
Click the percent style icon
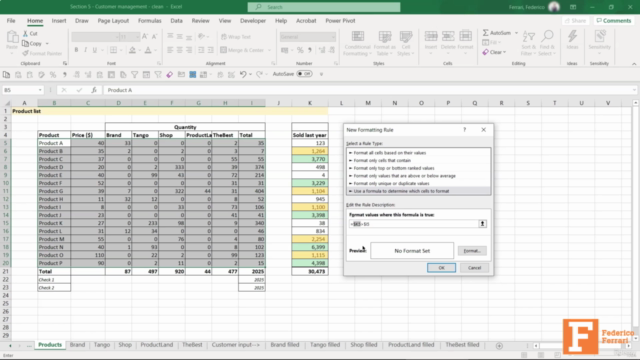pos(300,50)
